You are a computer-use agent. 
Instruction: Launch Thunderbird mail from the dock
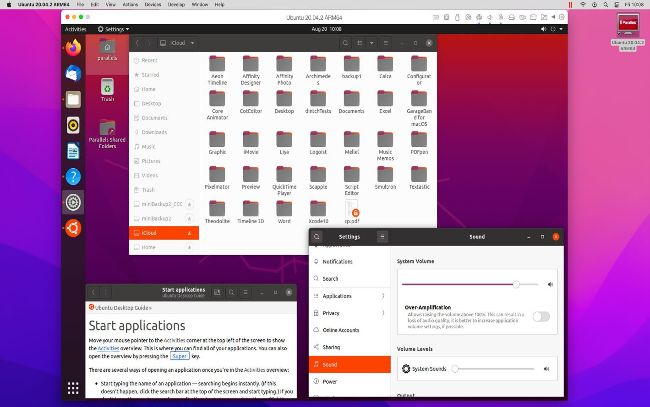[x=73, y=73]
